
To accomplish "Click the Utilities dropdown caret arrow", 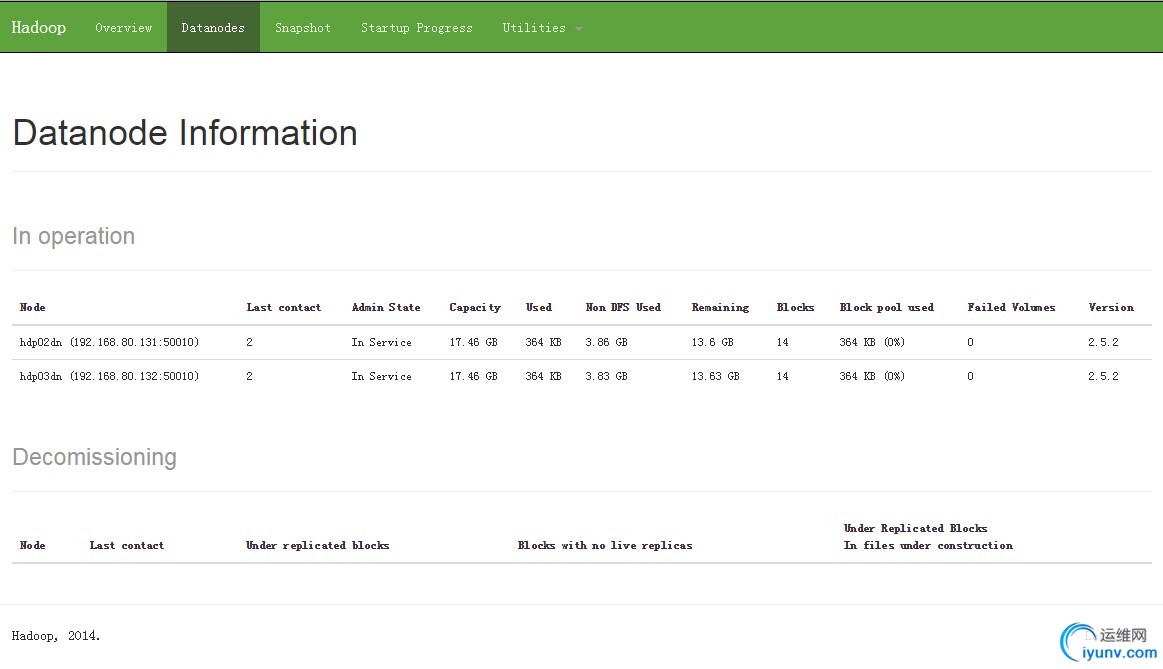I will coord(579,29).
